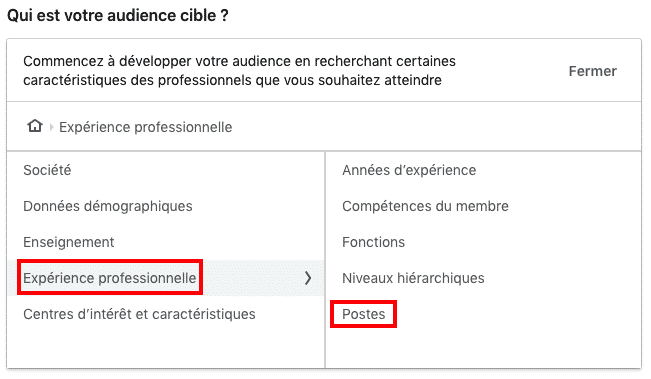The width and height of the screenshot is (651, 379).
Task: Click the home icon in the breadcrumb
Action: [x=35, y=126]
